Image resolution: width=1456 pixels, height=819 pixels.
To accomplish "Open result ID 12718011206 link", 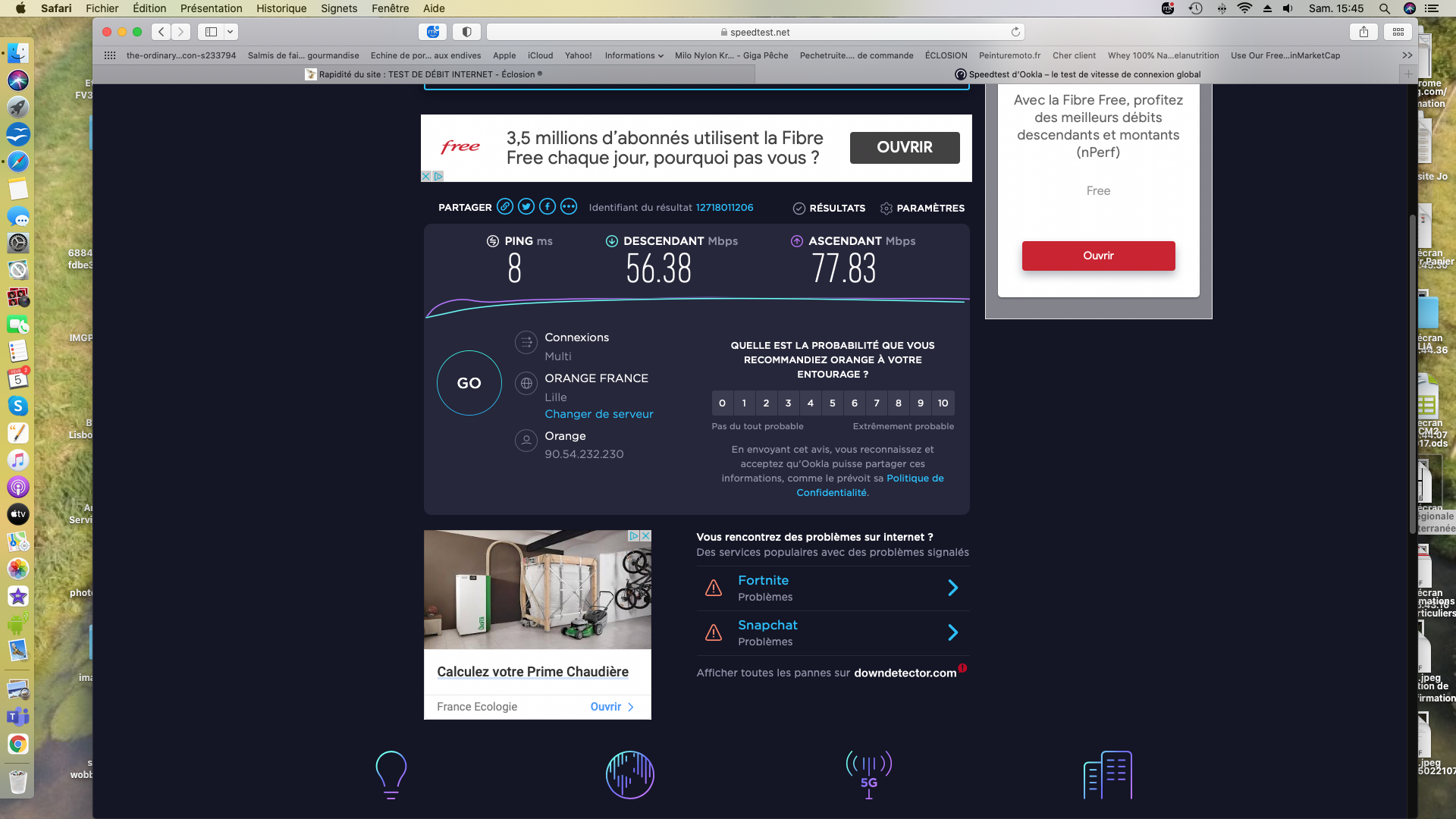I will pos(724,207).
